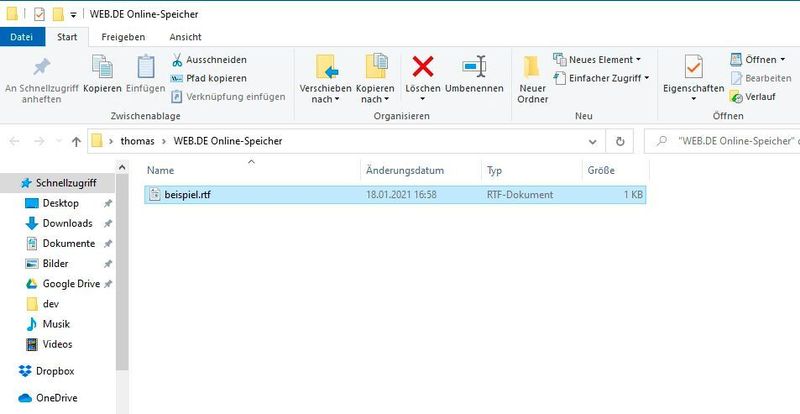Rename file with Umbenennen

coord(474,74)
